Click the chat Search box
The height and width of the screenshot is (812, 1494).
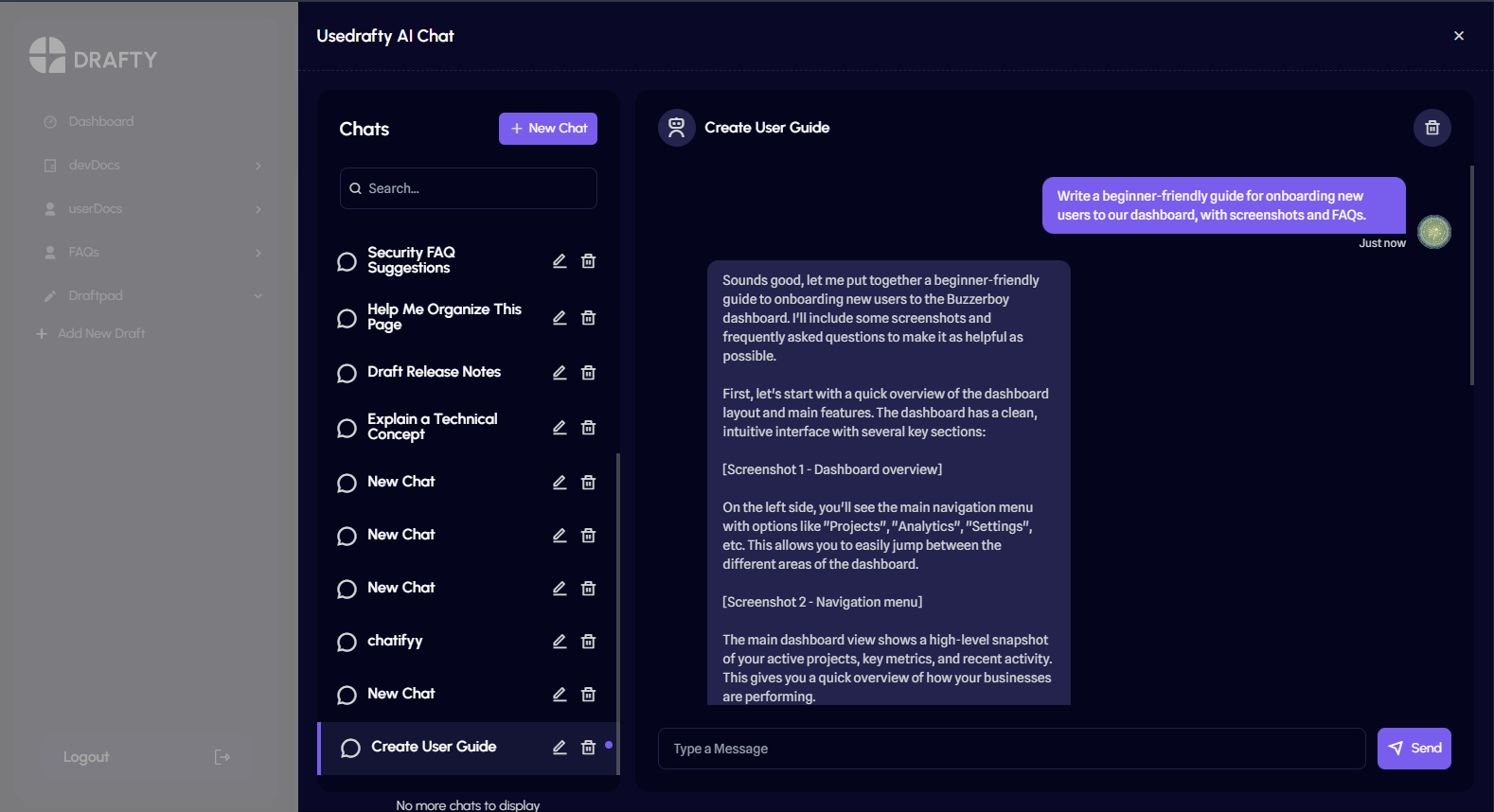click(468, 188)
